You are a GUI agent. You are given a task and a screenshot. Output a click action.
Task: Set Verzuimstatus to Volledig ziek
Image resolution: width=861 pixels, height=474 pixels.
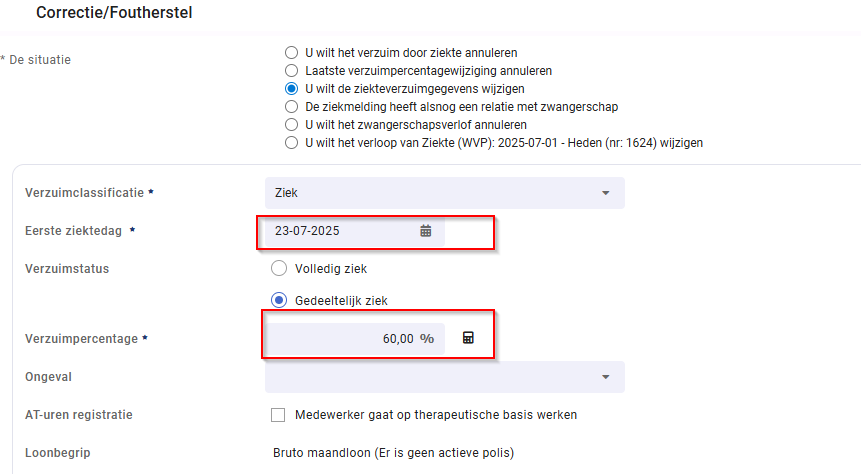coord(279,268)
